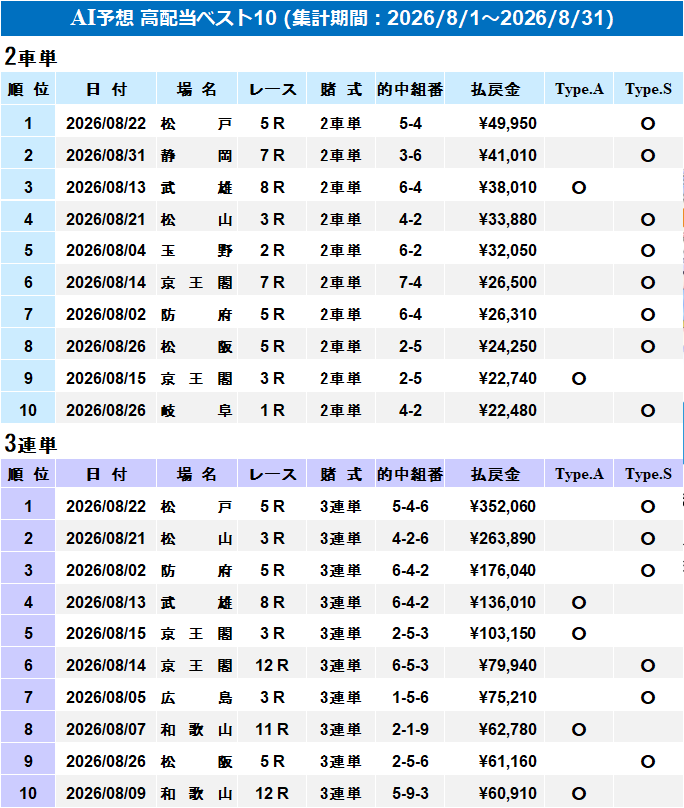Click Type.S circle mark in ¥49,950 row
Screen dimensions: 684x808
click(x=648, y=124)
